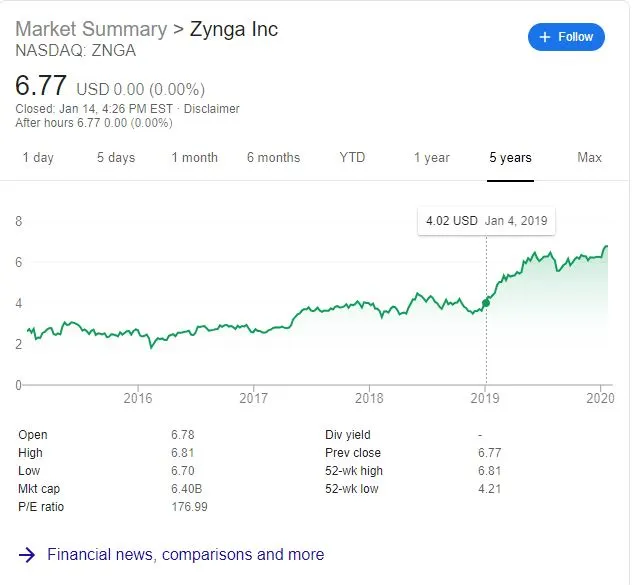Screen dimensions: 635x585
Task: Click chart at 2018 axis label
Action: tap(369, 398)
